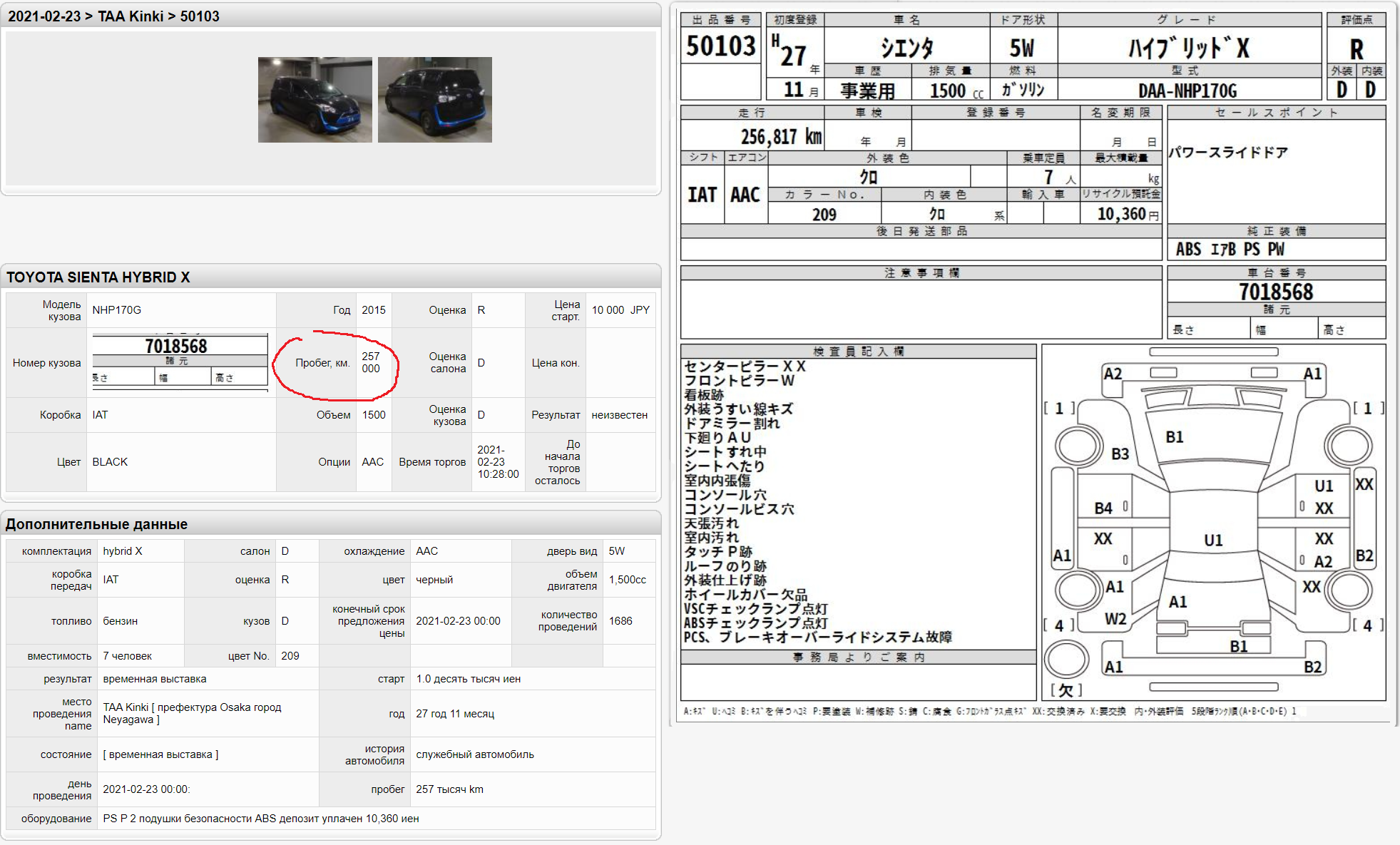Select the status '[ временная выставка ]'
This screenshot has width=1400, height=845.
160,754
